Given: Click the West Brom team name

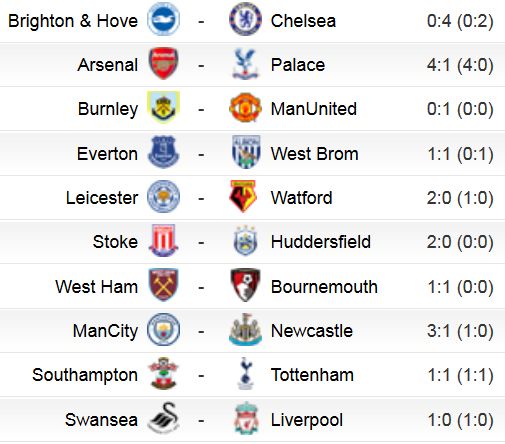Looking at the screenshot, I should tap(315, 154).
